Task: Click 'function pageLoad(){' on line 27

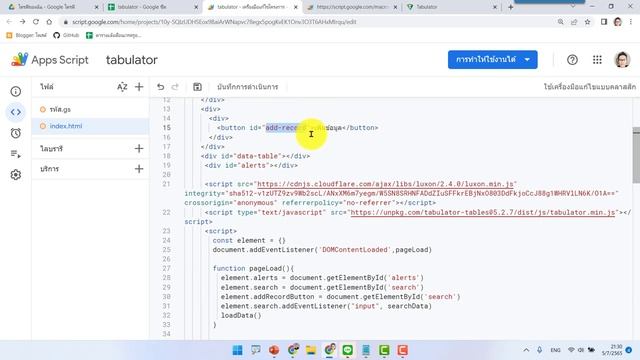Action: point(253,269)
